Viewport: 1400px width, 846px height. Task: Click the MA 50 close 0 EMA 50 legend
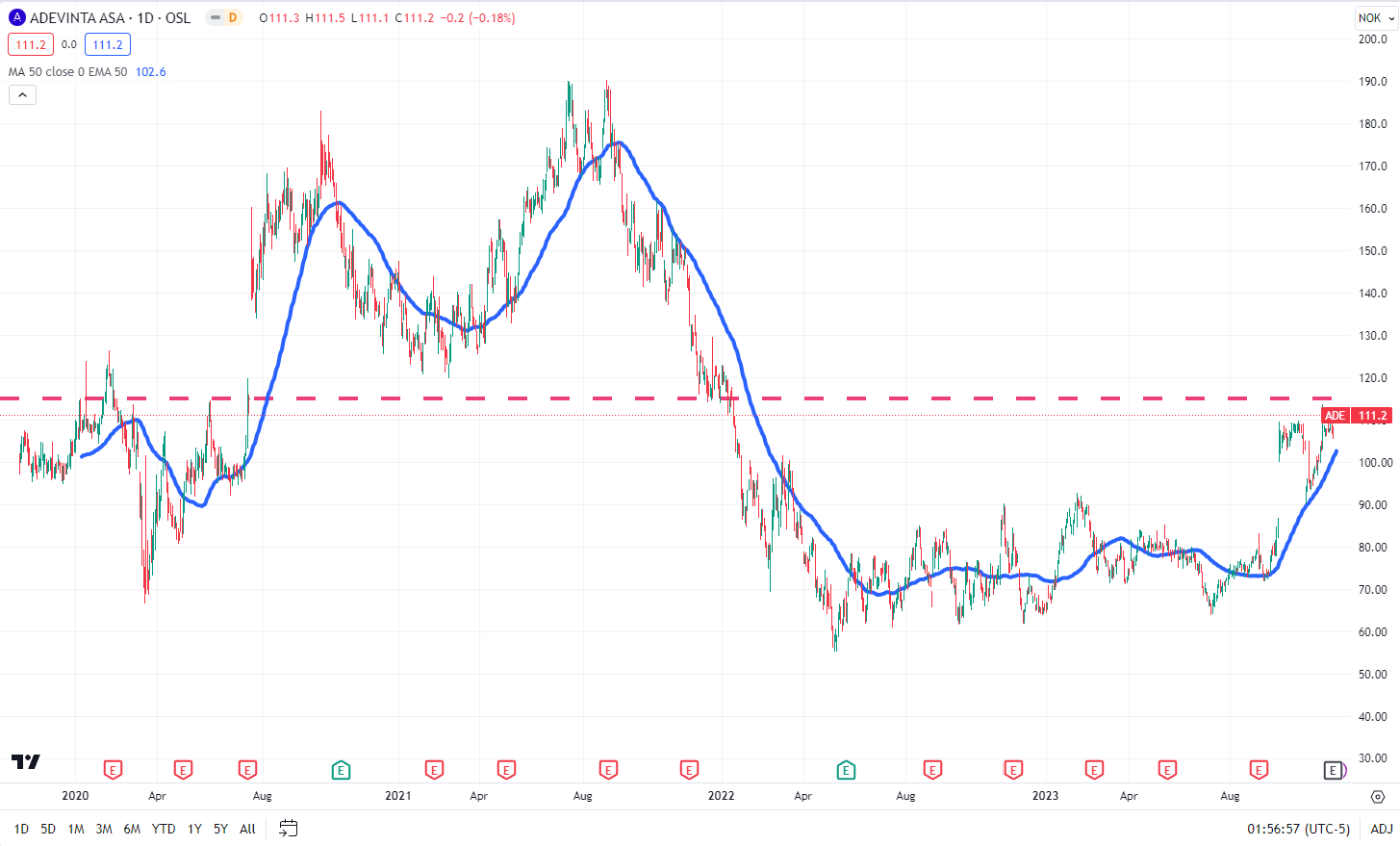point(67,72)
